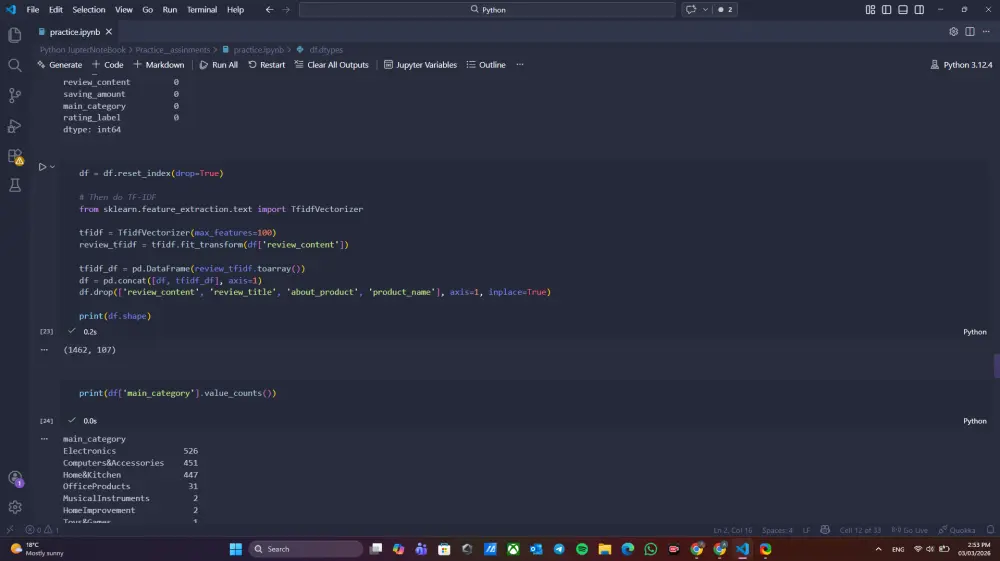Open the Source Control view
The height and width of the screenshot is (561, 1000).
pyautogui.click(x=15, y=96)
